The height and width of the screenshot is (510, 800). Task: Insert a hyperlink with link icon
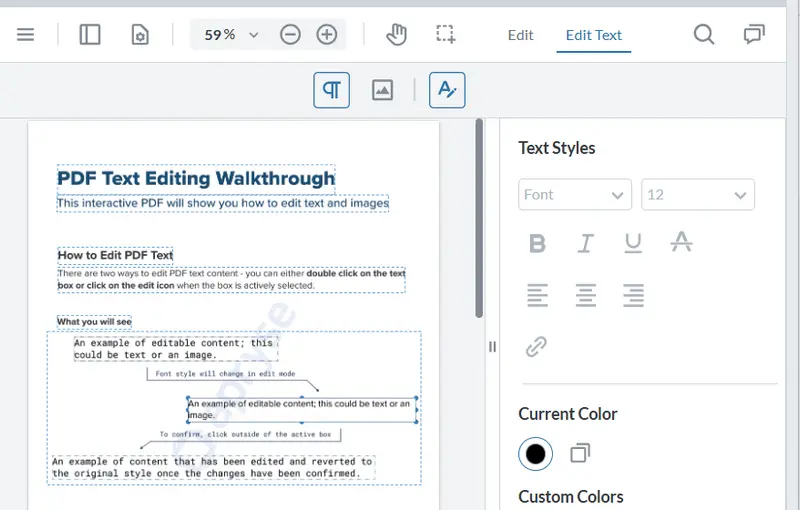tap(536, 347)
